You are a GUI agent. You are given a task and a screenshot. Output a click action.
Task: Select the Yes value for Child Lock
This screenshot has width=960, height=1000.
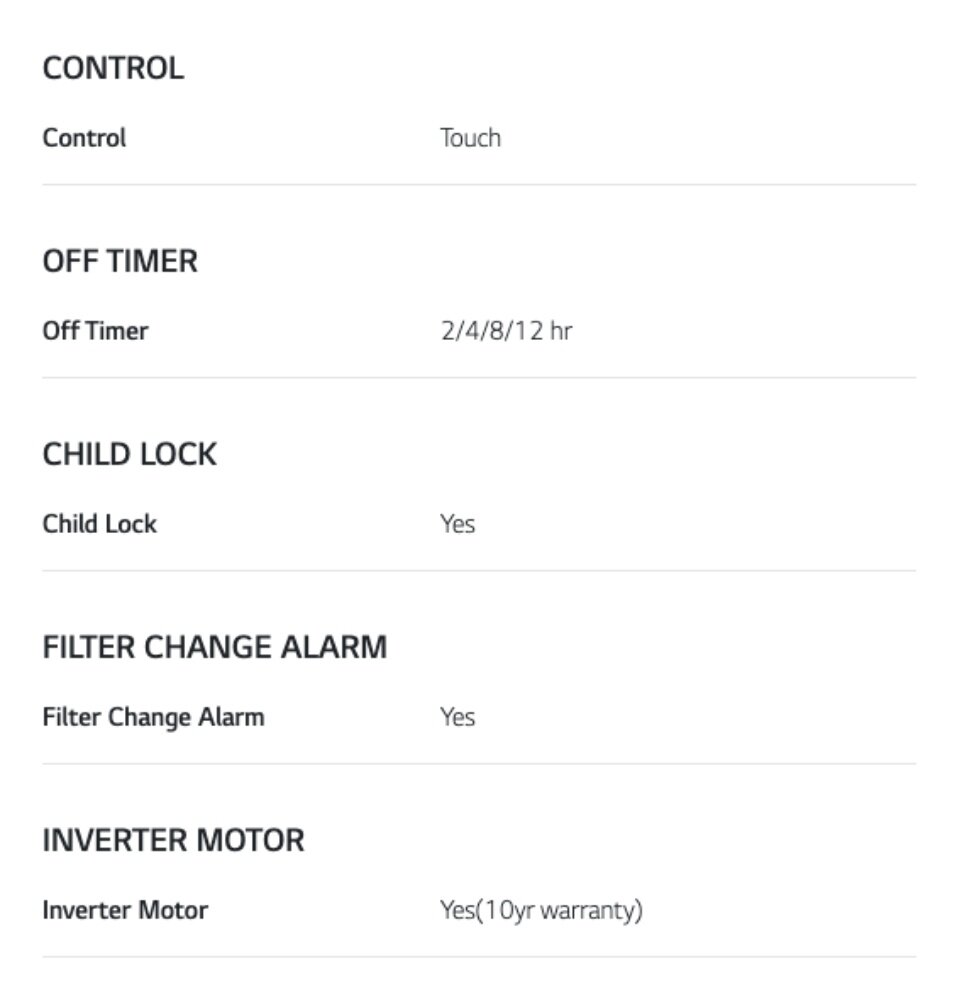[x=457, y=524]
